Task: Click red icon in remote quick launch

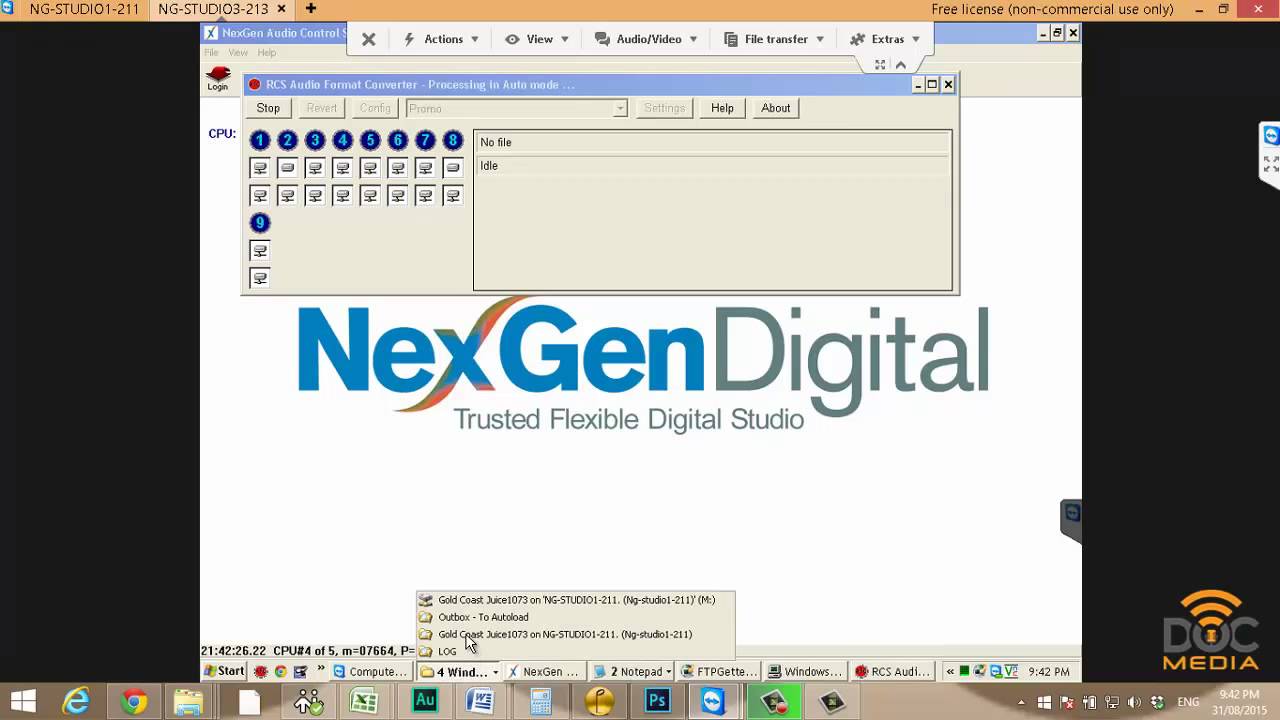Action: click(x=261, y=671)
